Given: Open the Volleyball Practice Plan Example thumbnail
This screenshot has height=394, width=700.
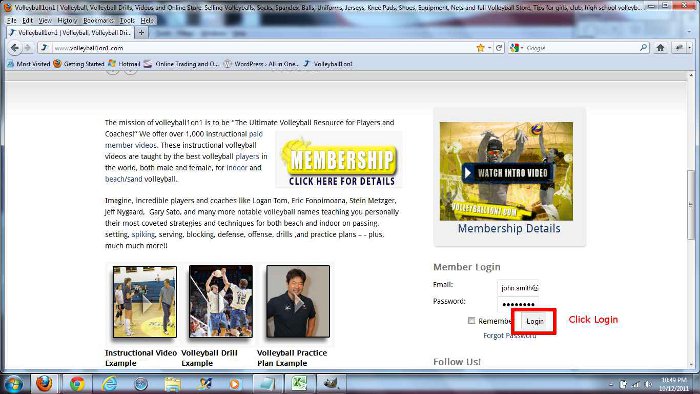Looking at the screenshot, I should (298, 302).
